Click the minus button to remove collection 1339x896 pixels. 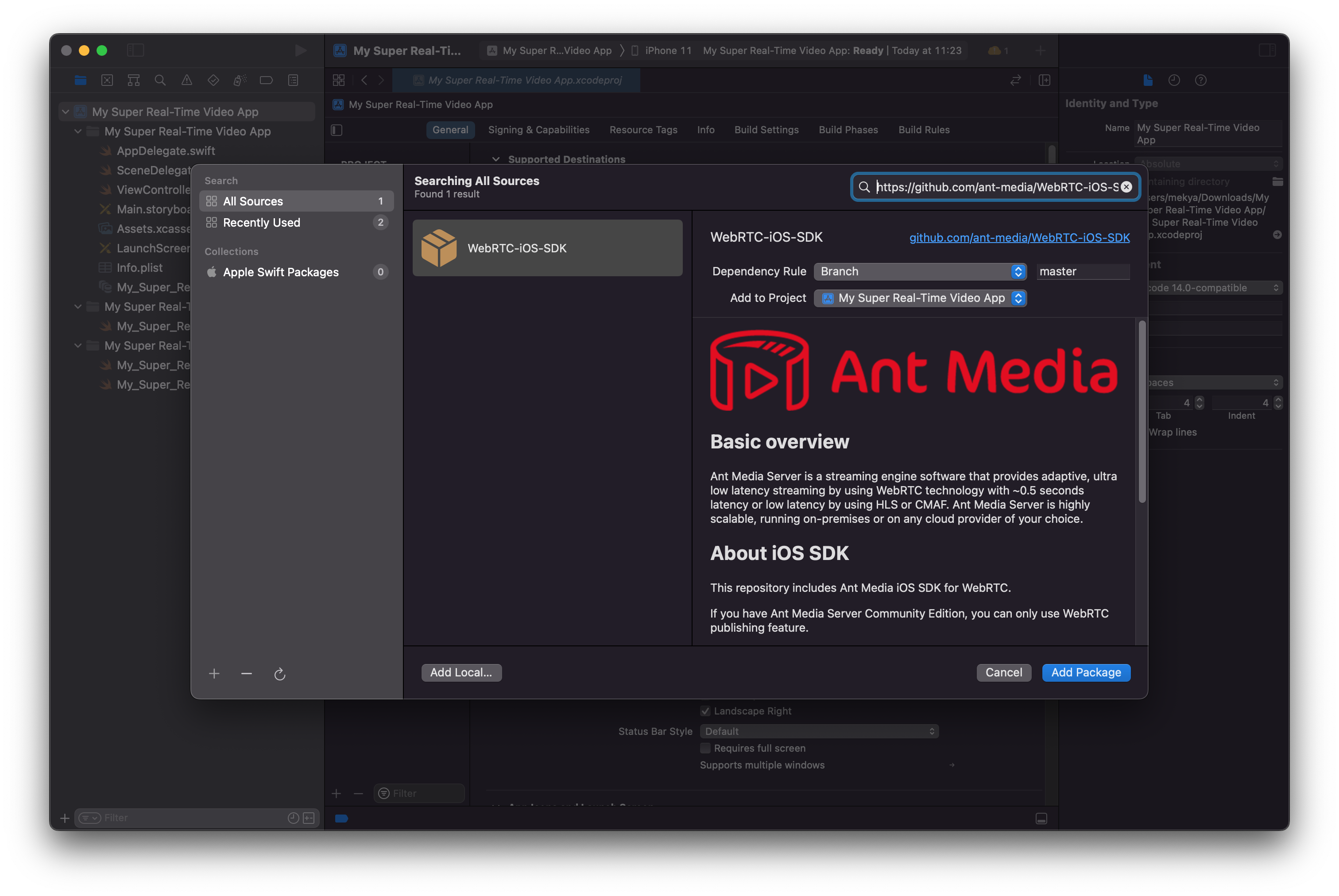pyautogui.click(x=246, y=674)
